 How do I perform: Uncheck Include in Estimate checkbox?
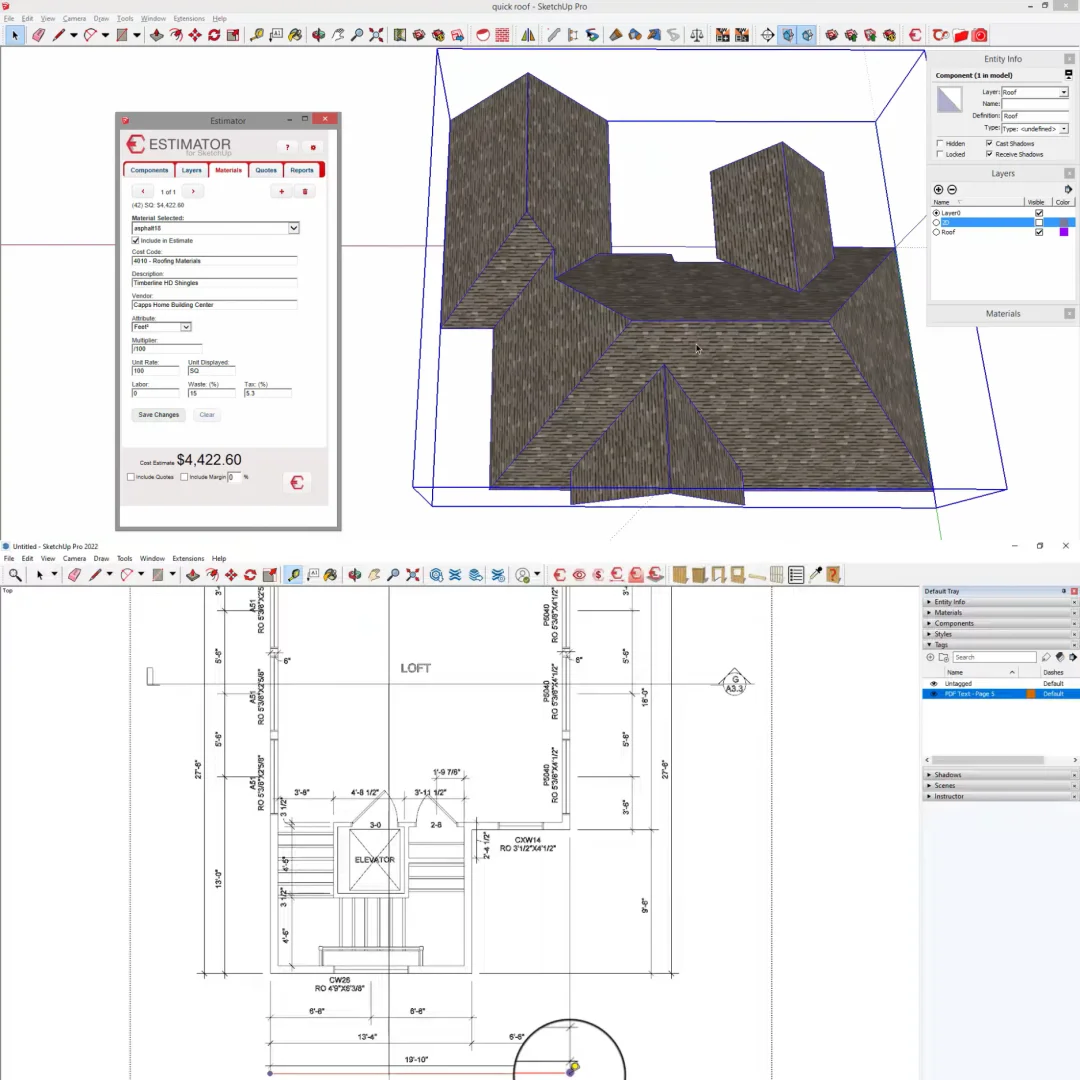[x=136, y=241]
